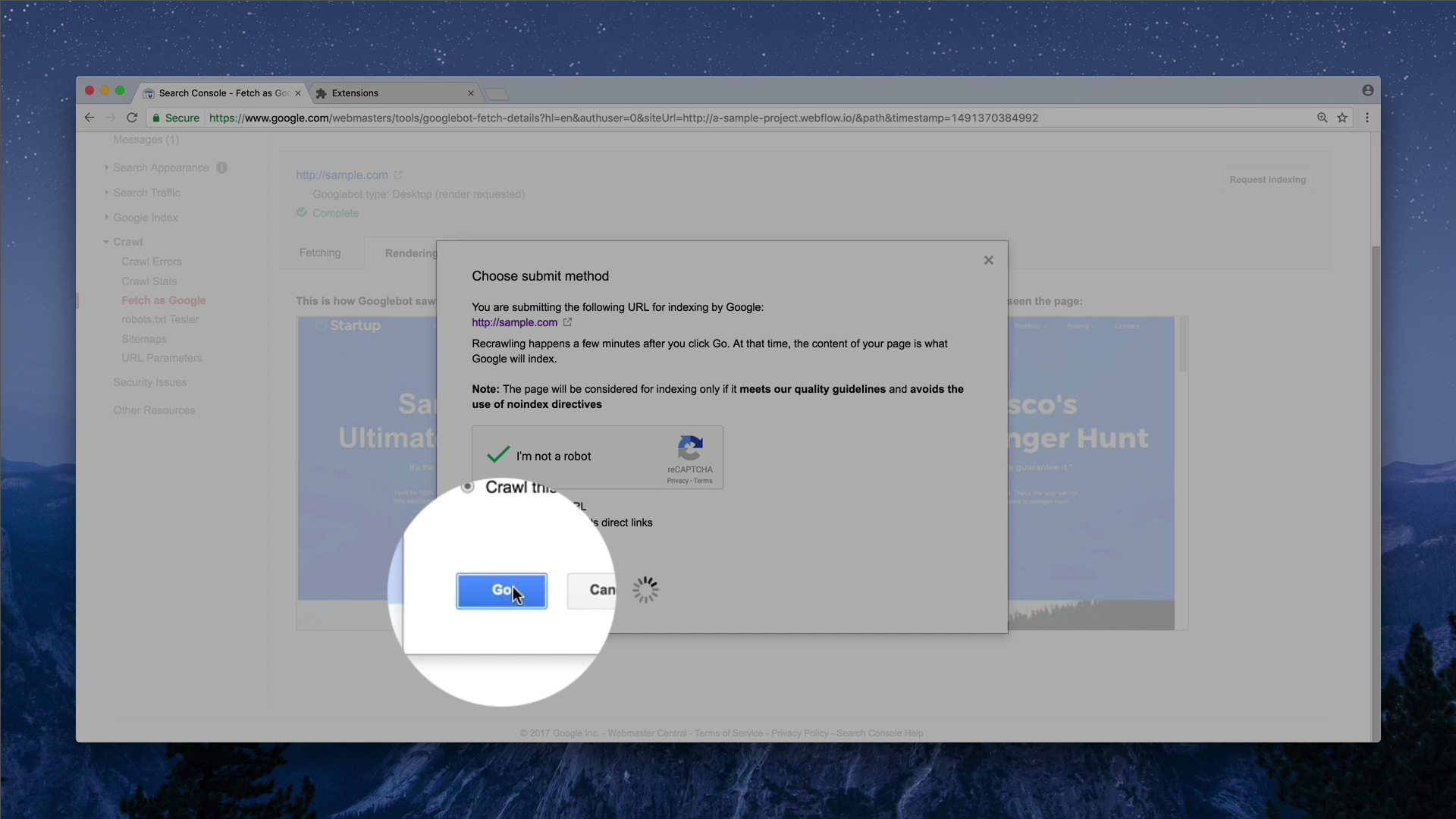Switch to the Rendering tab

point(410,253)
